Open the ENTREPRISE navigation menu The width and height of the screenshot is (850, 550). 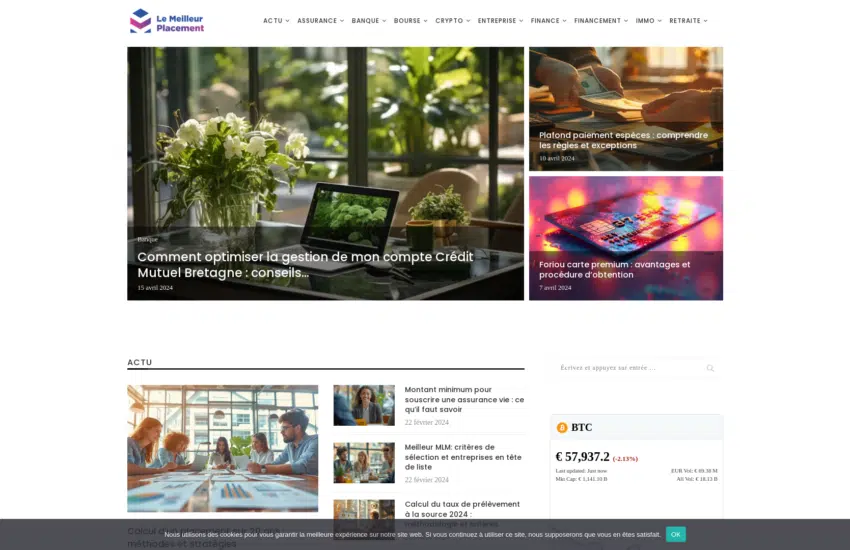tap(500, 21)
